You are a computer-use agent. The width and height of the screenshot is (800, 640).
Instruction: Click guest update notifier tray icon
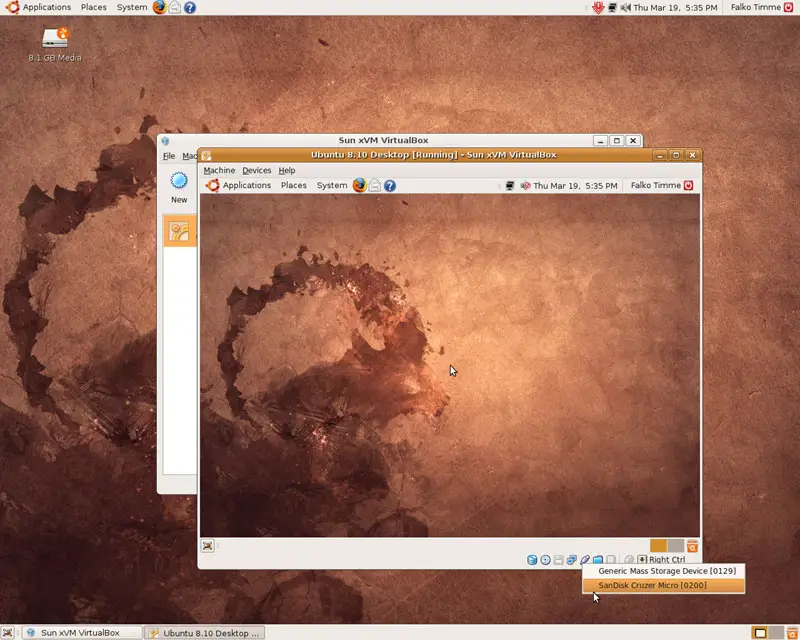(525, 186)
